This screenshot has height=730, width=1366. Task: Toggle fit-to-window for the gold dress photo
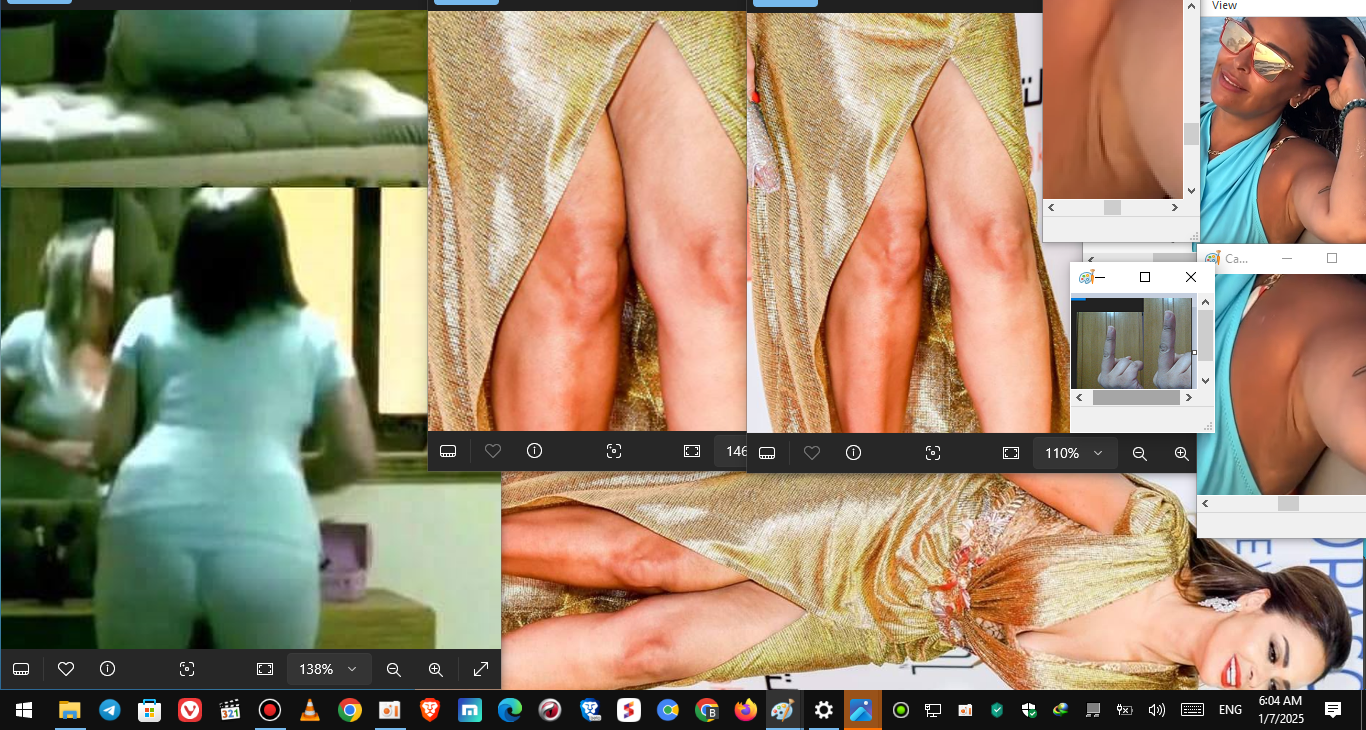[x=1010, y=452]
